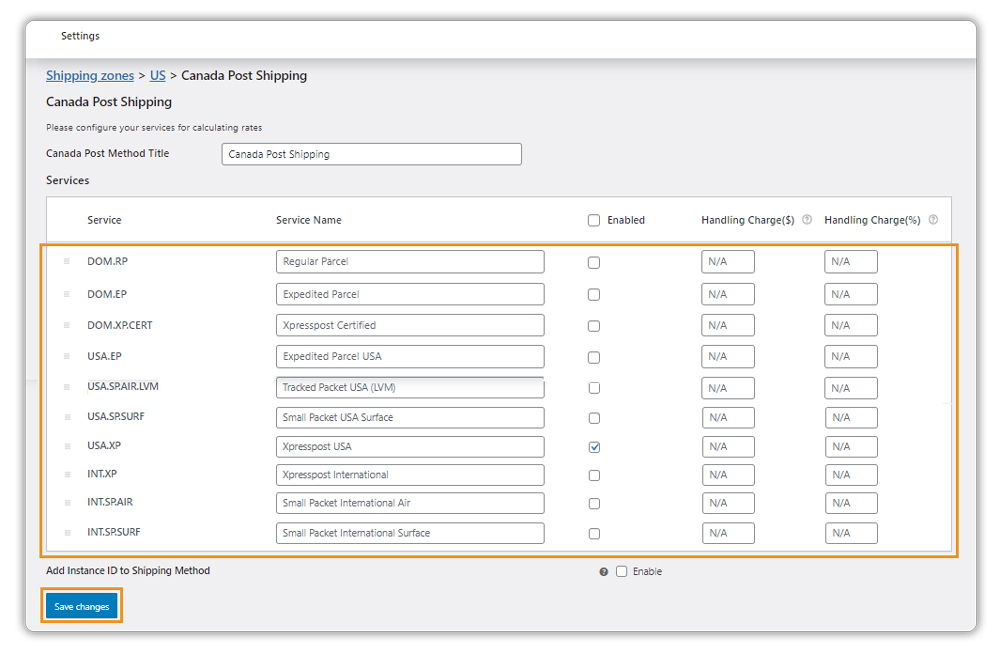Click the Canada Post Method Title field

pos(372,154)
